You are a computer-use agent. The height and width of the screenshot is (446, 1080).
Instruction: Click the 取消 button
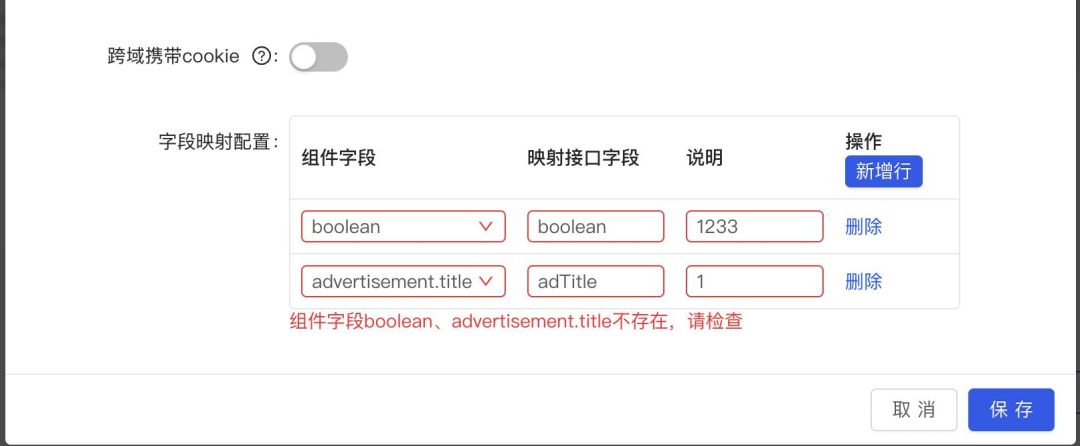(913, 410)
